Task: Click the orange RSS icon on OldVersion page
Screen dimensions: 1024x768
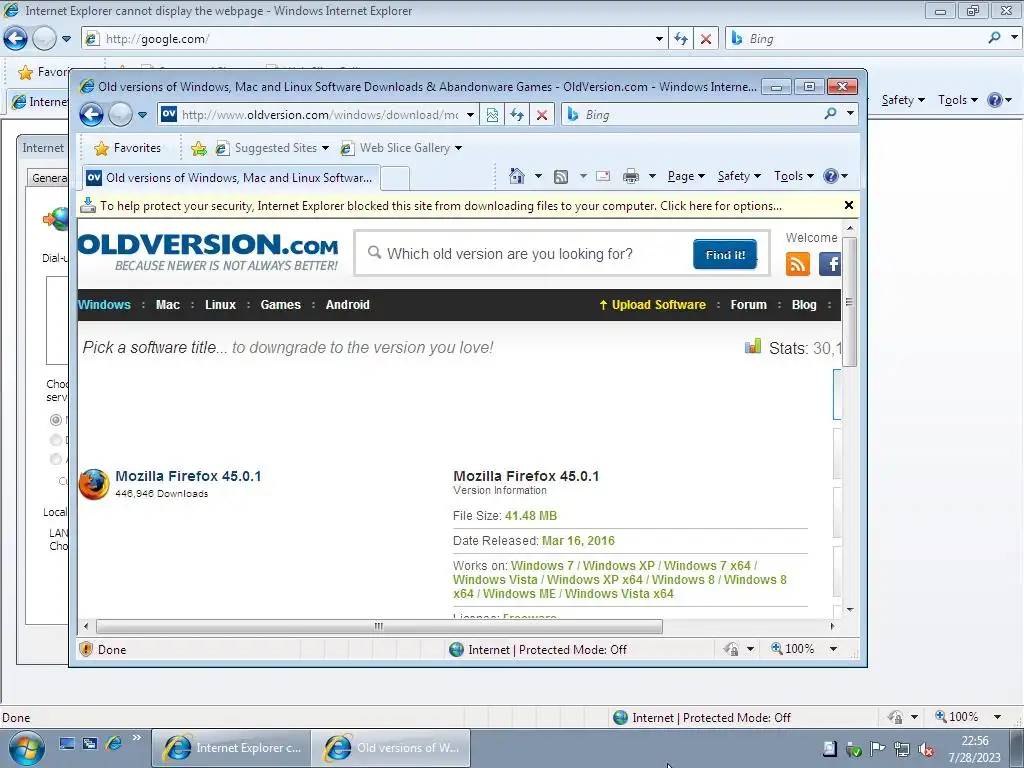Action: click(797, 264)
